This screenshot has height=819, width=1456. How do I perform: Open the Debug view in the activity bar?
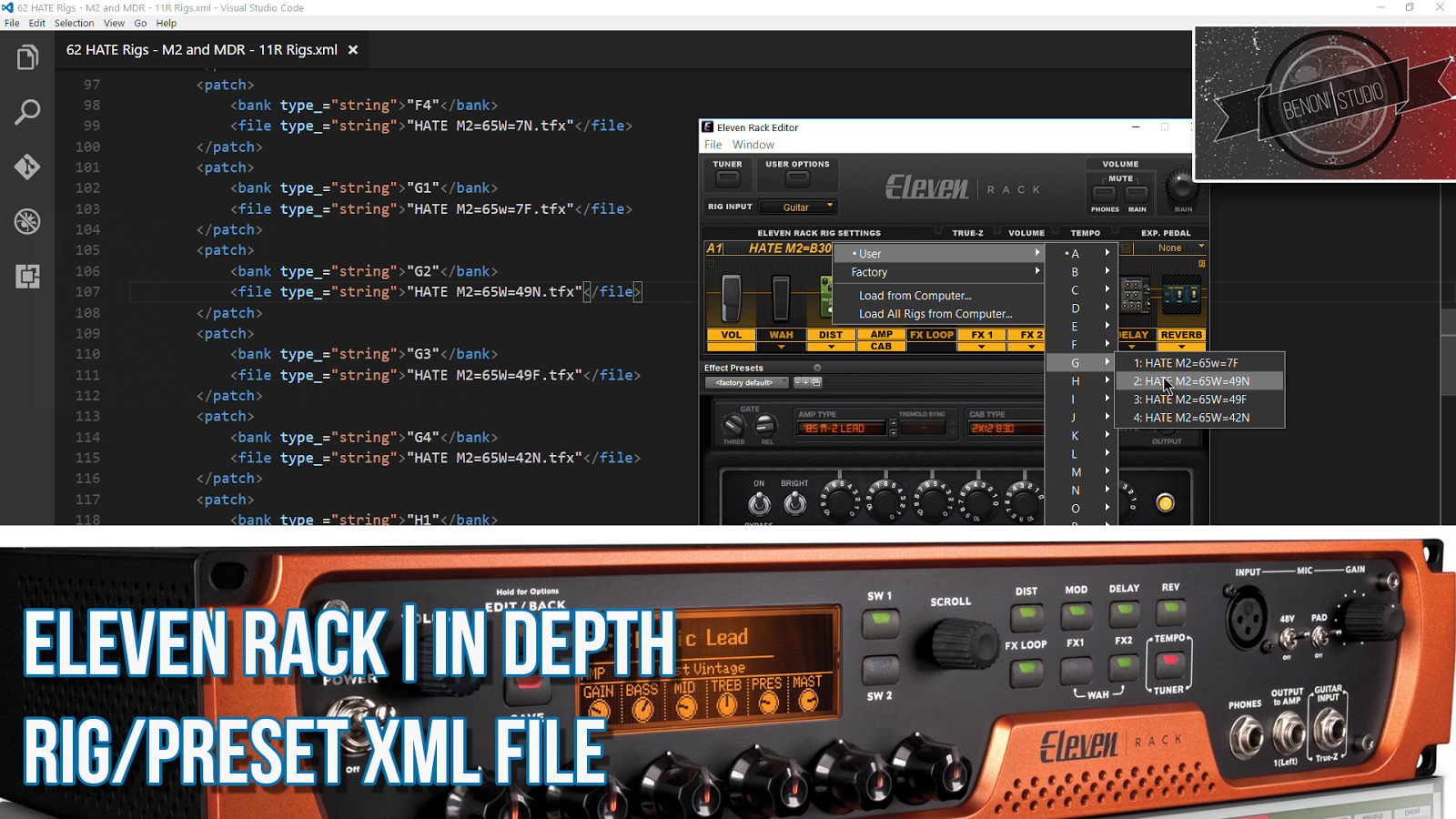click(26, 221)
